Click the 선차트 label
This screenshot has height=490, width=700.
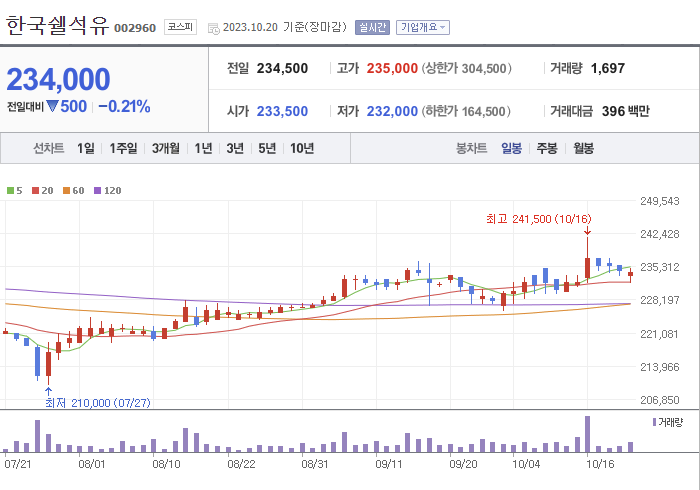pyautogui.click(x=49, y=148)
